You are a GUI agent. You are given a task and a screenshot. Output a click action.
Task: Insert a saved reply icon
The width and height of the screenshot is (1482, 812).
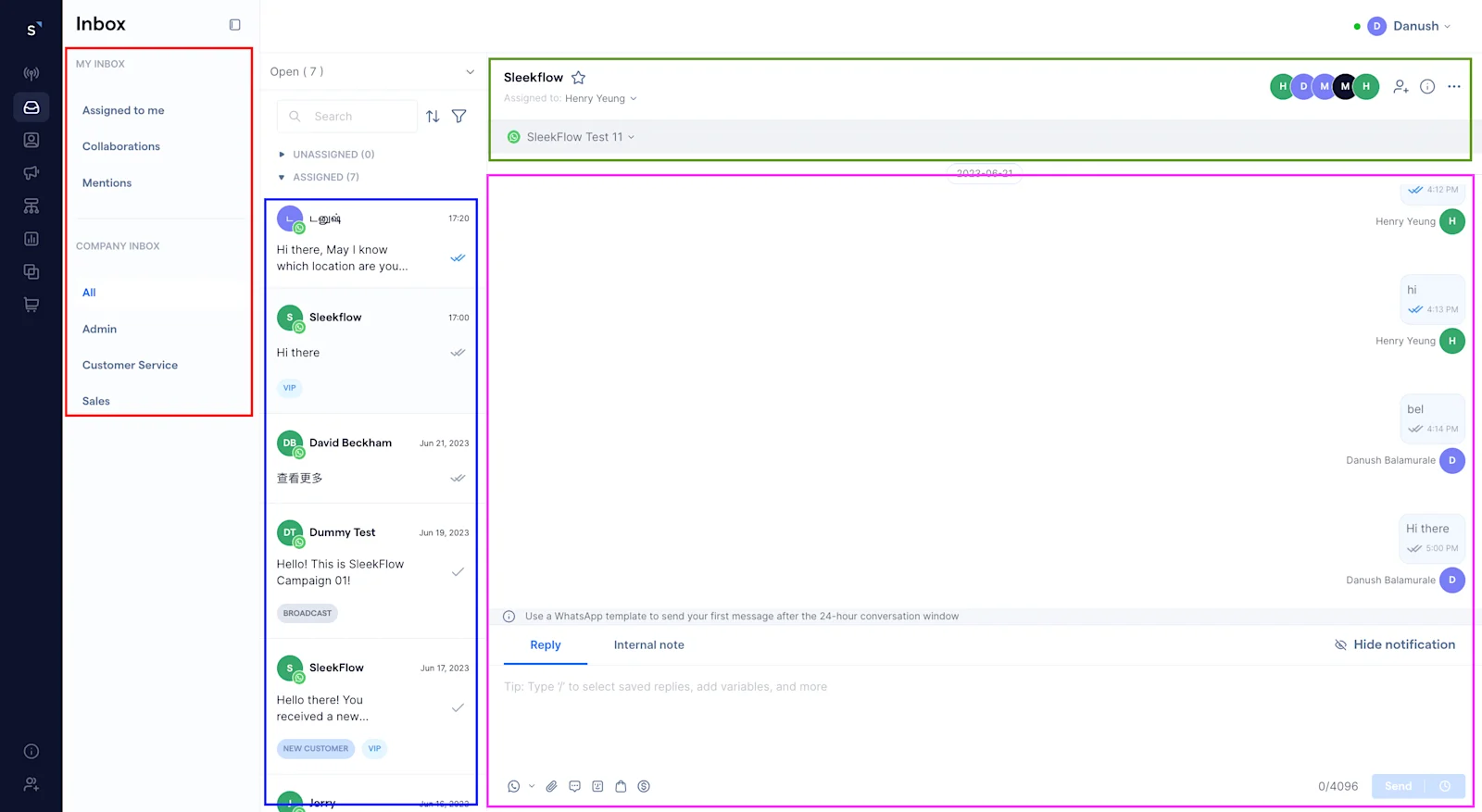coord(574,786)
